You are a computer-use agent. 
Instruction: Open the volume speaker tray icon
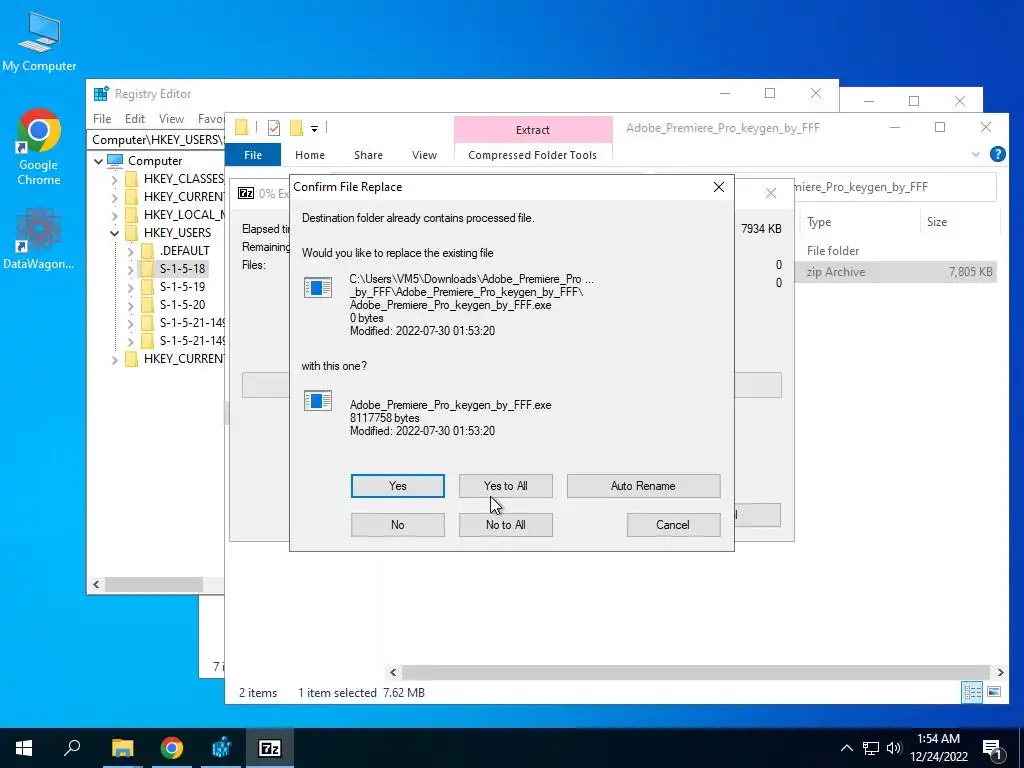click(x=894, y=748)
